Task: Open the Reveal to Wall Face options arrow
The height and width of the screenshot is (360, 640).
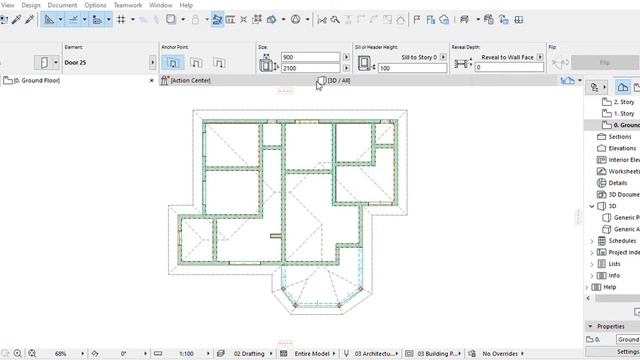Action: [x=540, y=57]
